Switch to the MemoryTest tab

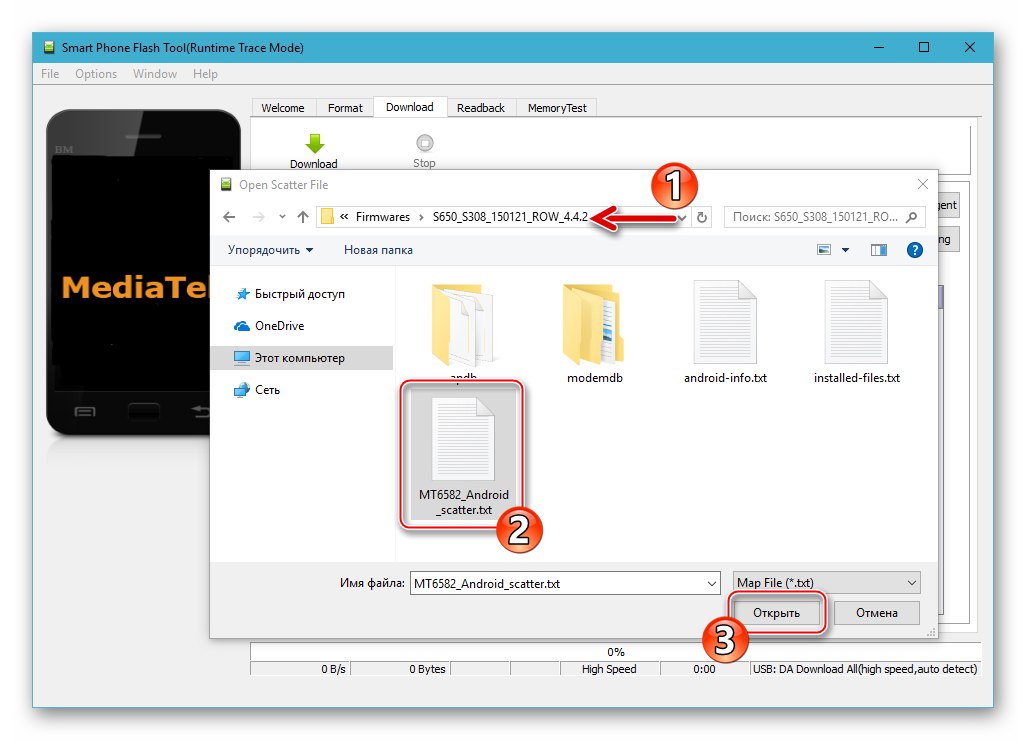tap(557, 108)
